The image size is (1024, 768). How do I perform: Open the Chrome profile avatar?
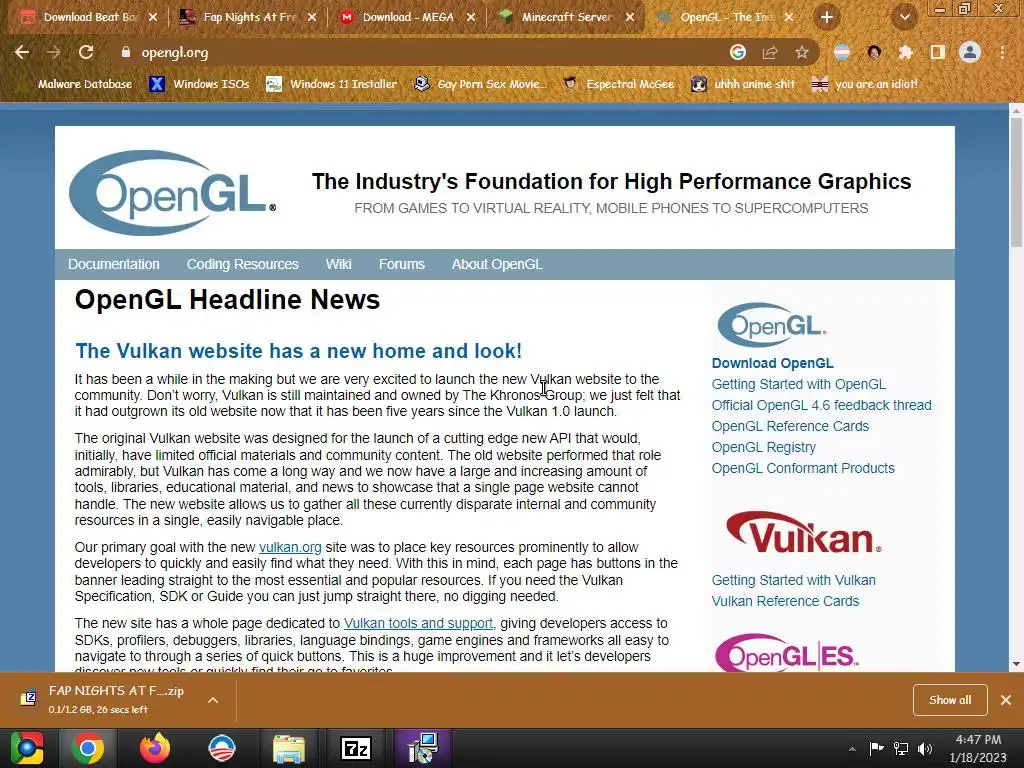pyautogui.click(x=970, y=52)
